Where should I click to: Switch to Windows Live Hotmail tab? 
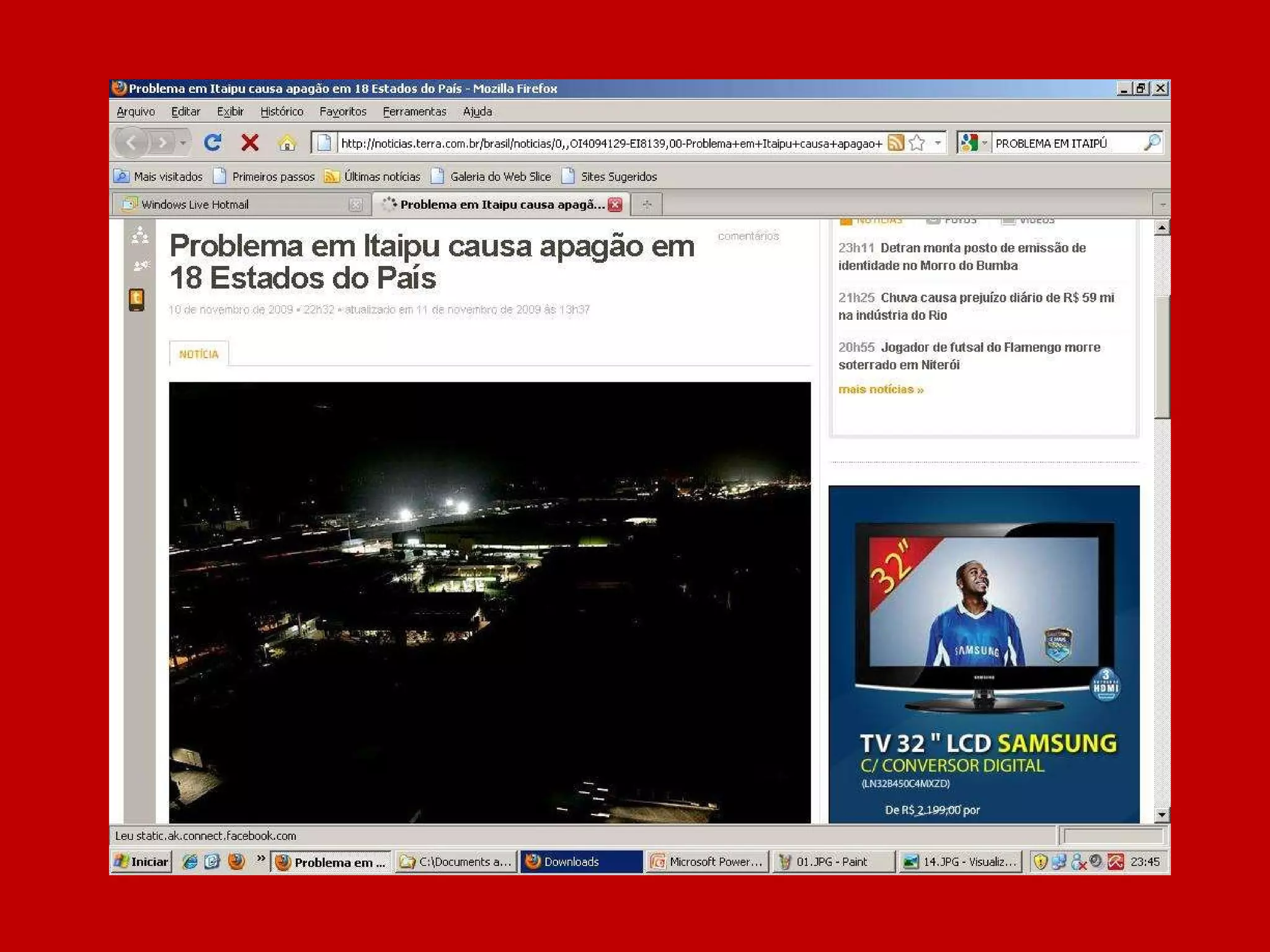(195, 205)
